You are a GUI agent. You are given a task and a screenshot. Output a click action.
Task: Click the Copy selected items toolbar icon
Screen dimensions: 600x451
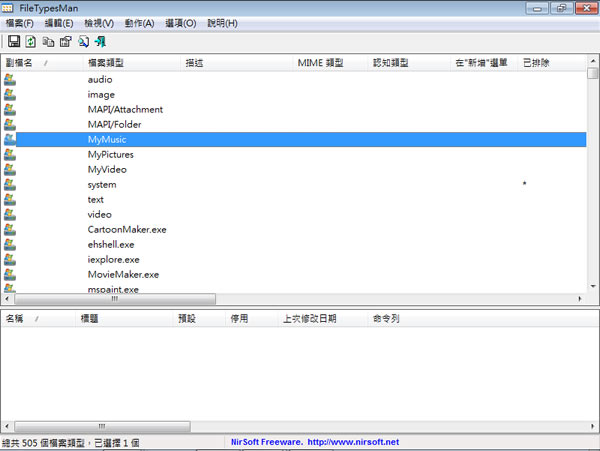pos(48,41)
